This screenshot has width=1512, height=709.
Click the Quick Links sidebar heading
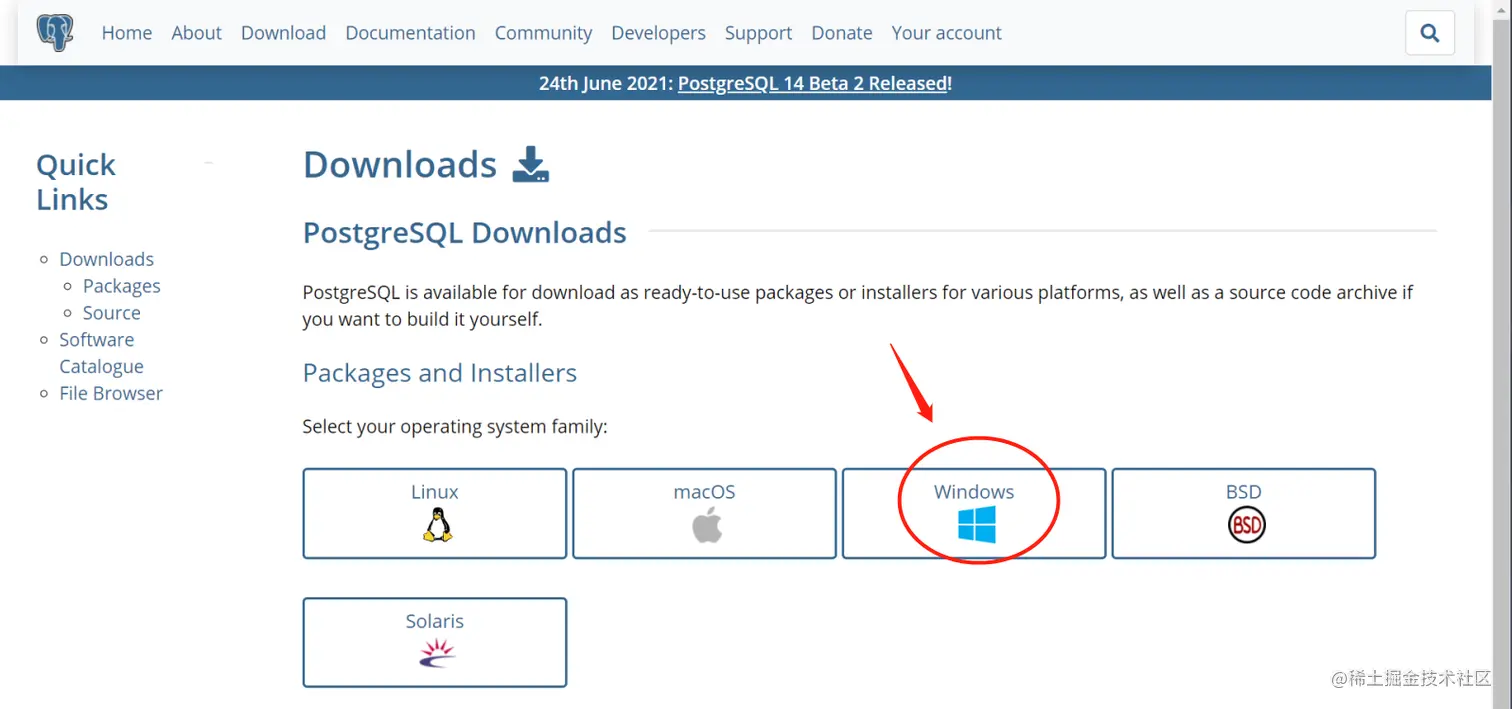(x=76, y=182)
